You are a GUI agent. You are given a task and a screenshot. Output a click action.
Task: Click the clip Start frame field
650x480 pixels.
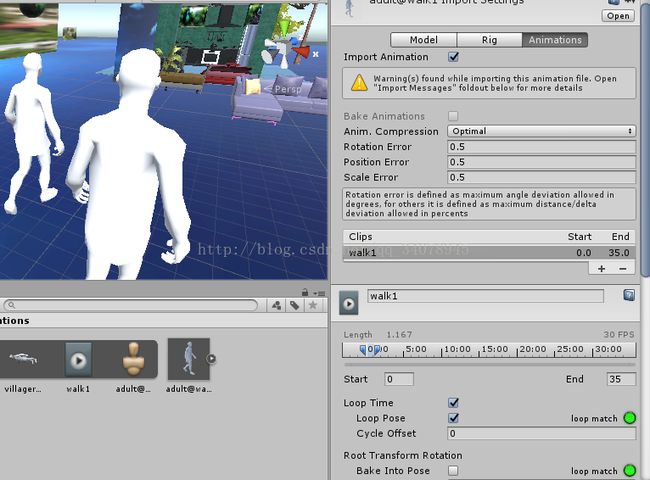pyautogui.click(x=399, y=379)
